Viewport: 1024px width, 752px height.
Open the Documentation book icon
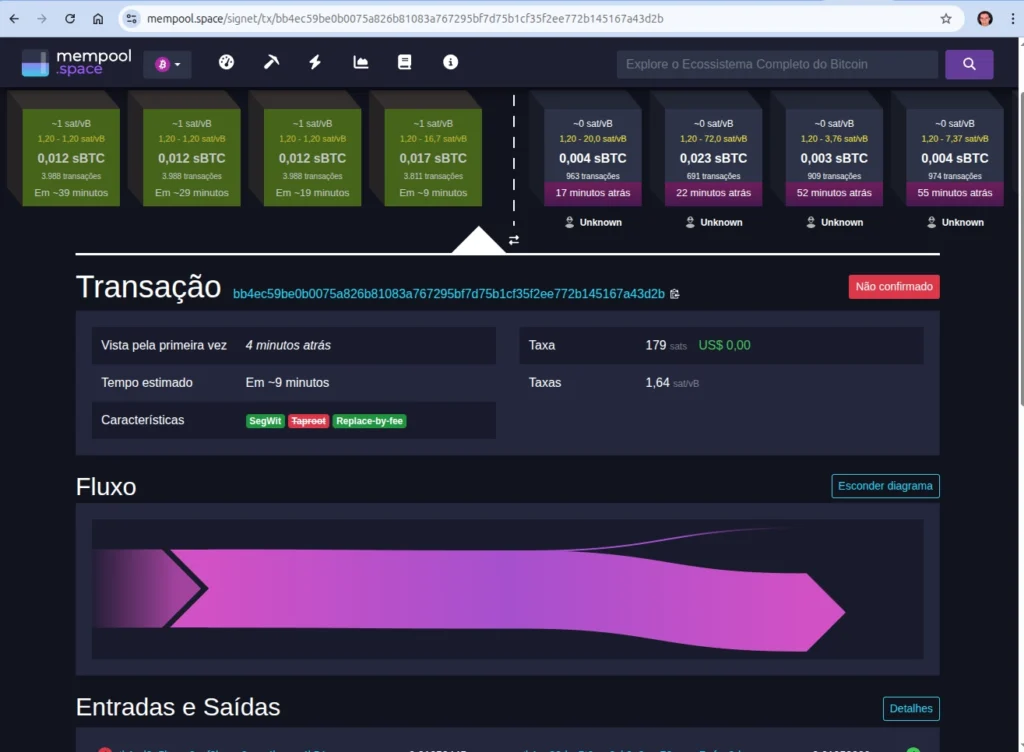click(x=405, y=62)
